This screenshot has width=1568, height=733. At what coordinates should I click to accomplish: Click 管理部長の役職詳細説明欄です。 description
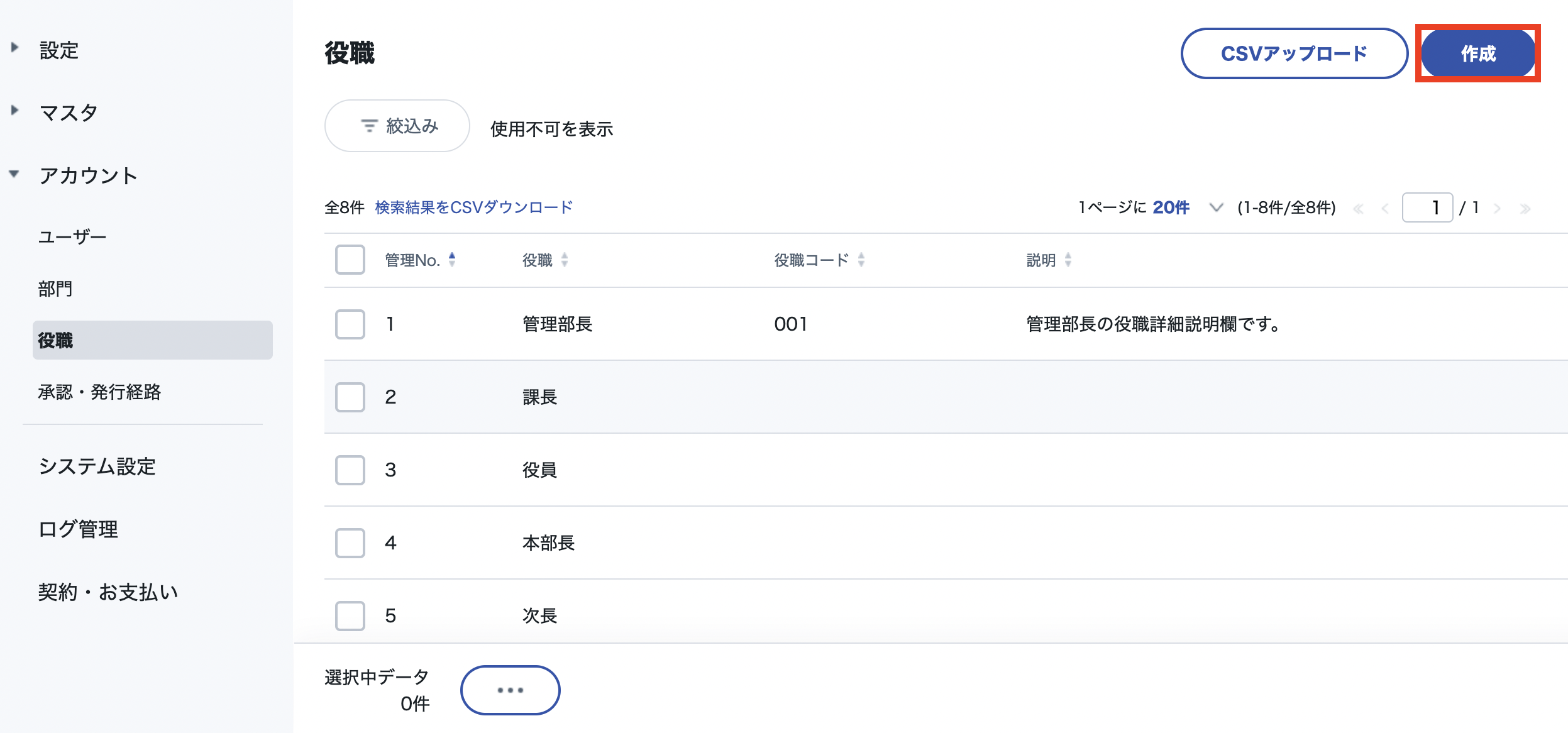1154,324
